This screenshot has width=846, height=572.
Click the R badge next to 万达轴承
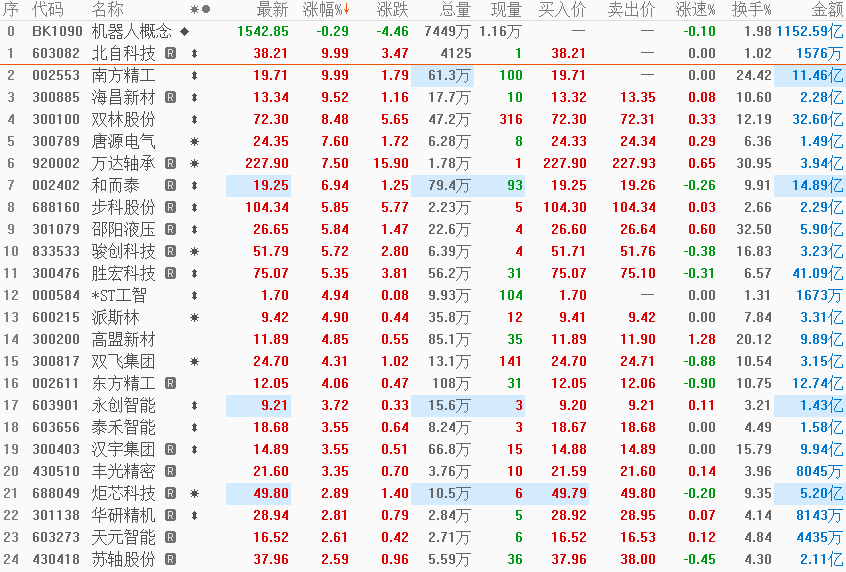[x=171, y=163]
